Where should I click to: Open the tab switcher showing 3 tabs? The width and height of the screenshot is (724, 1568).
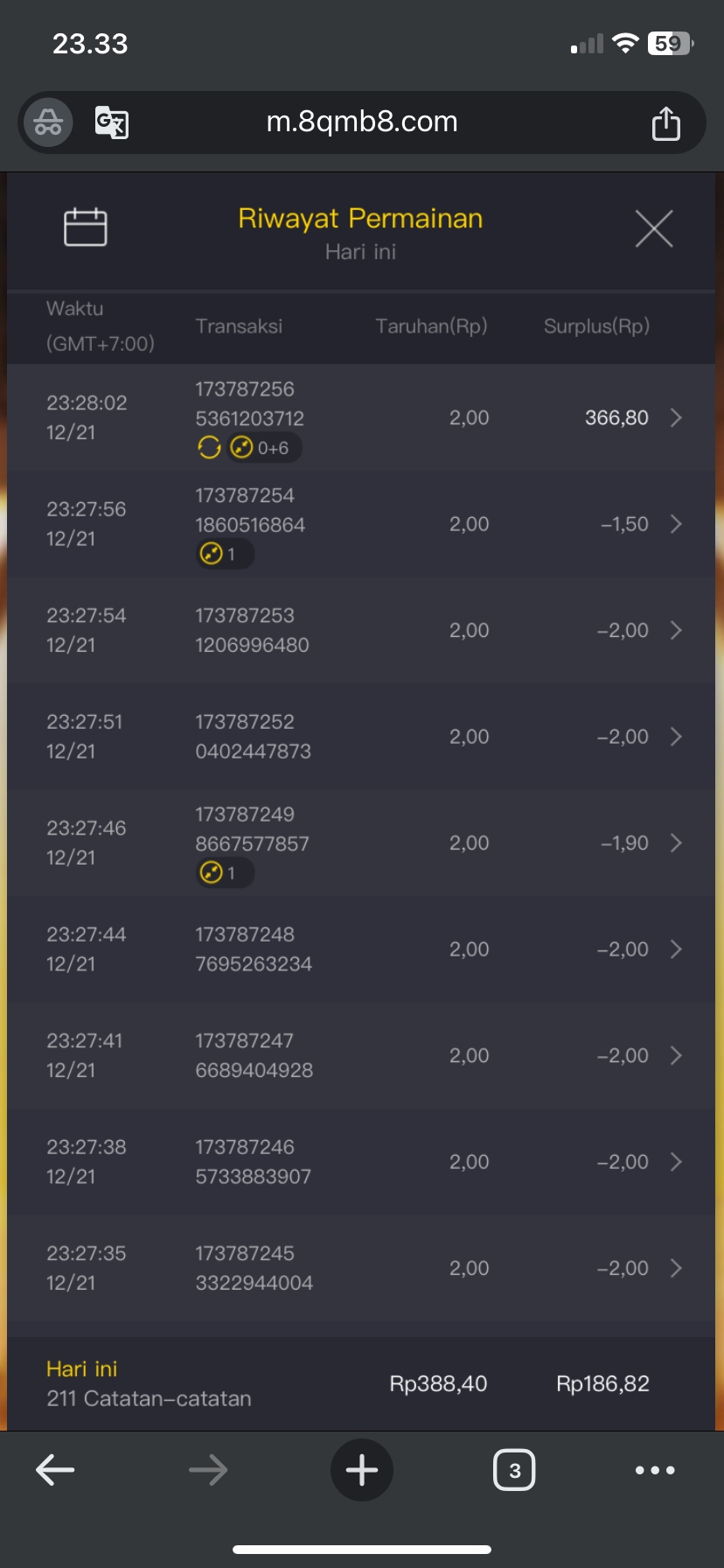click(514, 1470)
